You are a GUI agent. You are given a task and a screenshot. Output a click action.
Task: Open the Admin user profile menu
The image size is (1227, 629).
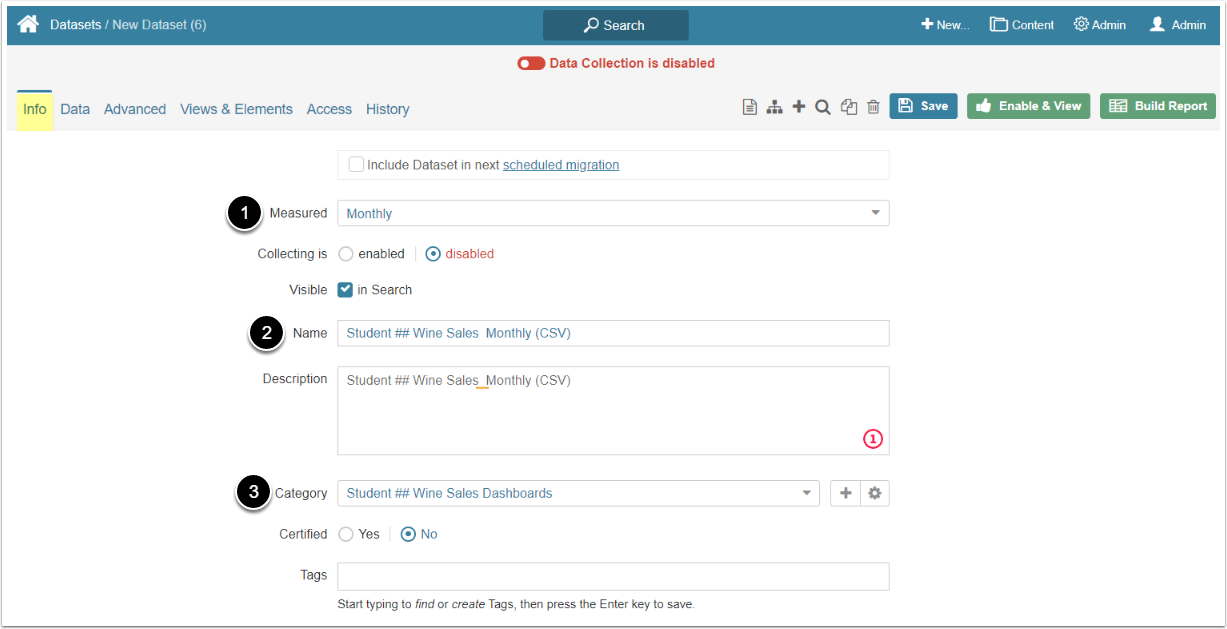click(1177, 25)
